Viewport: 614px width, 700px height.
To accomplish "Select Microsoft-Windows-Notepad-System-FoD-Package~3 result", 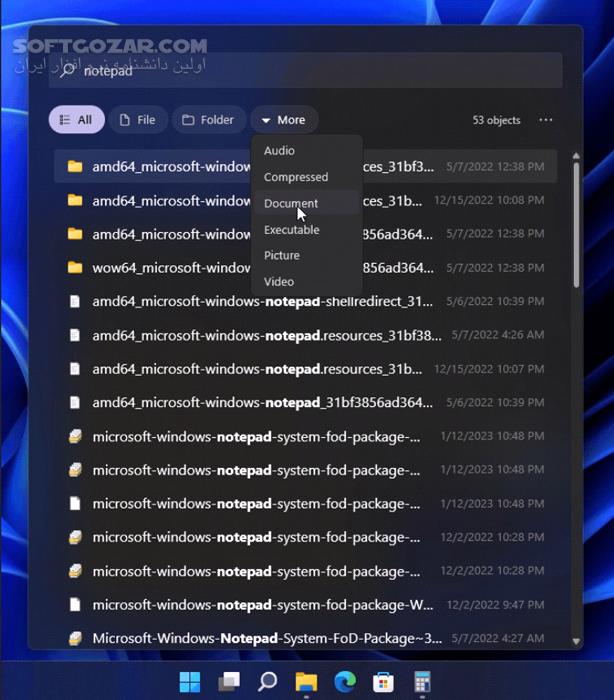I will coord(305,638).
